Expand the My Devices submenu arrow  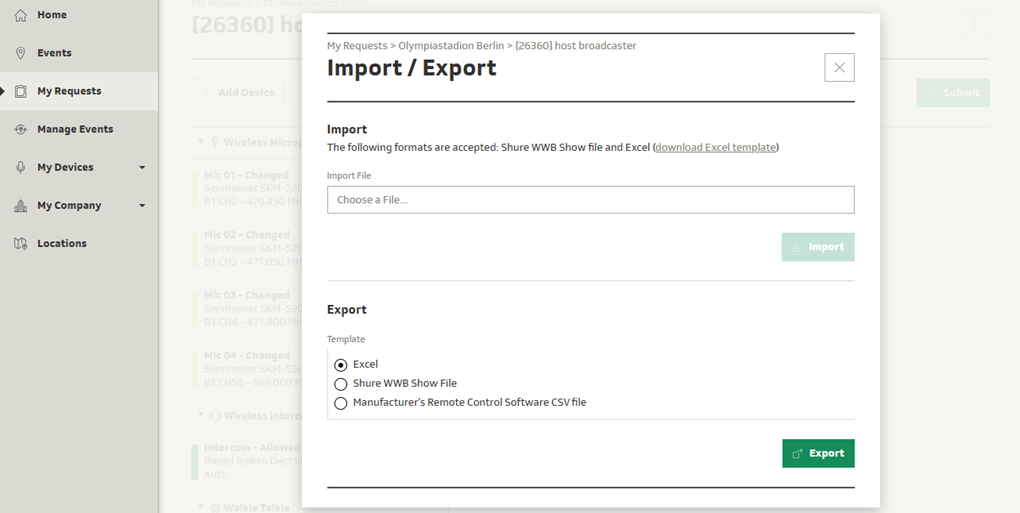pyautogui.click(x=142, y=167)
